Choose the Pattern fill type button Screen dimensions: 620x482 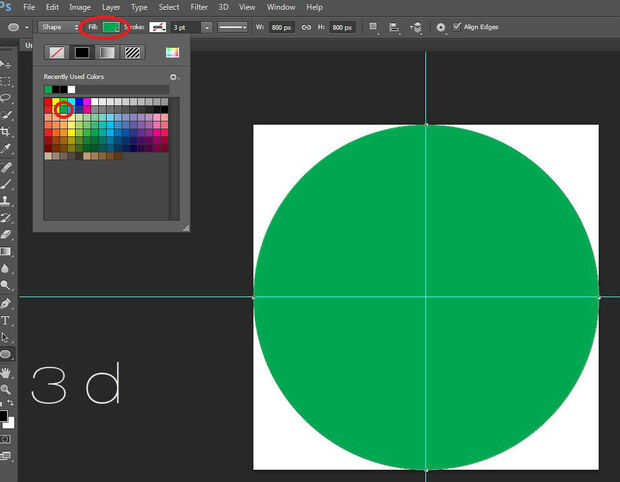tap(132, 52)
